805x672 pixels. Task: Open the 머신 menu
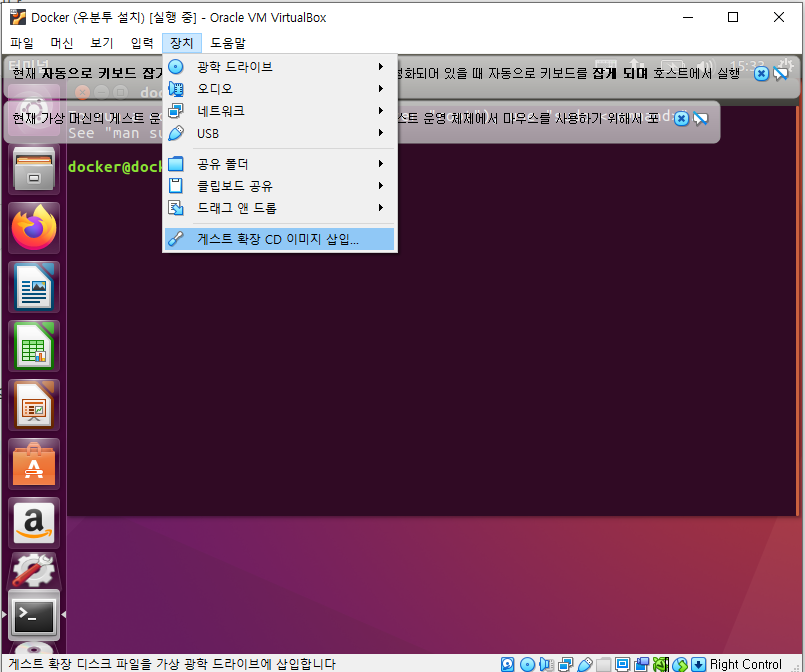click(62, 43)
